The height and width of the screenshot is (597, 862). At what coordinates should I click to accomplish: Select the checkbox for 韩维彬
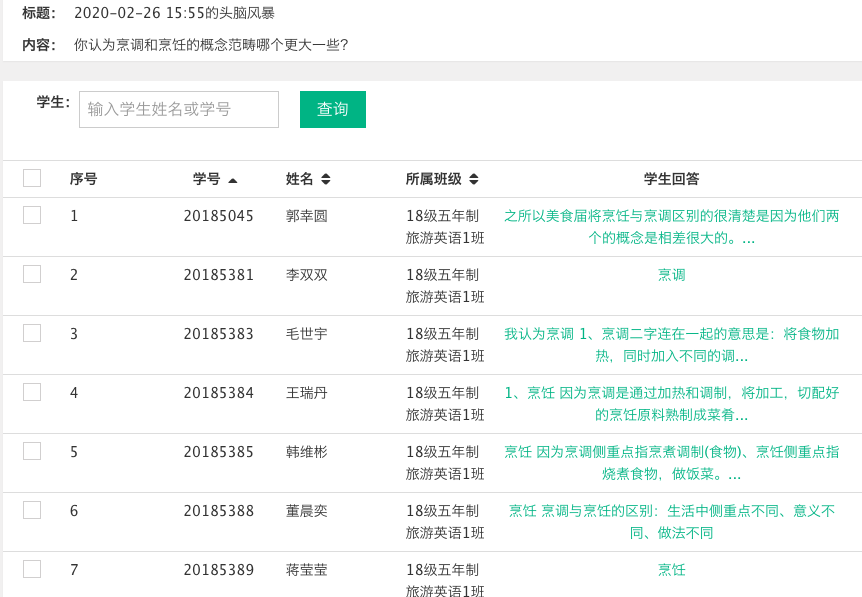coord(32,451)
